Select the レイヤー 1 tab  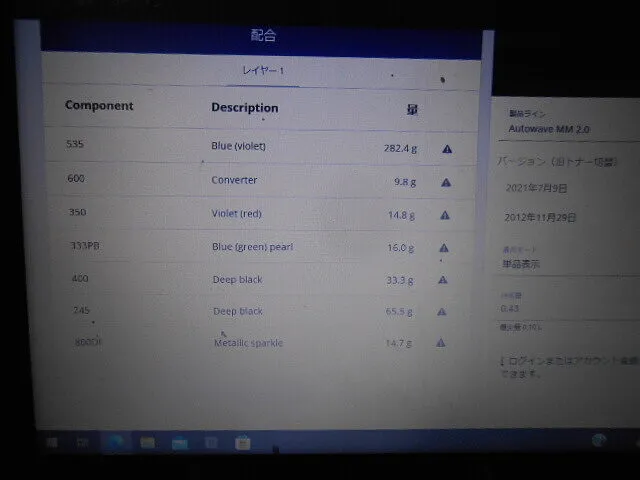(263, 71)
